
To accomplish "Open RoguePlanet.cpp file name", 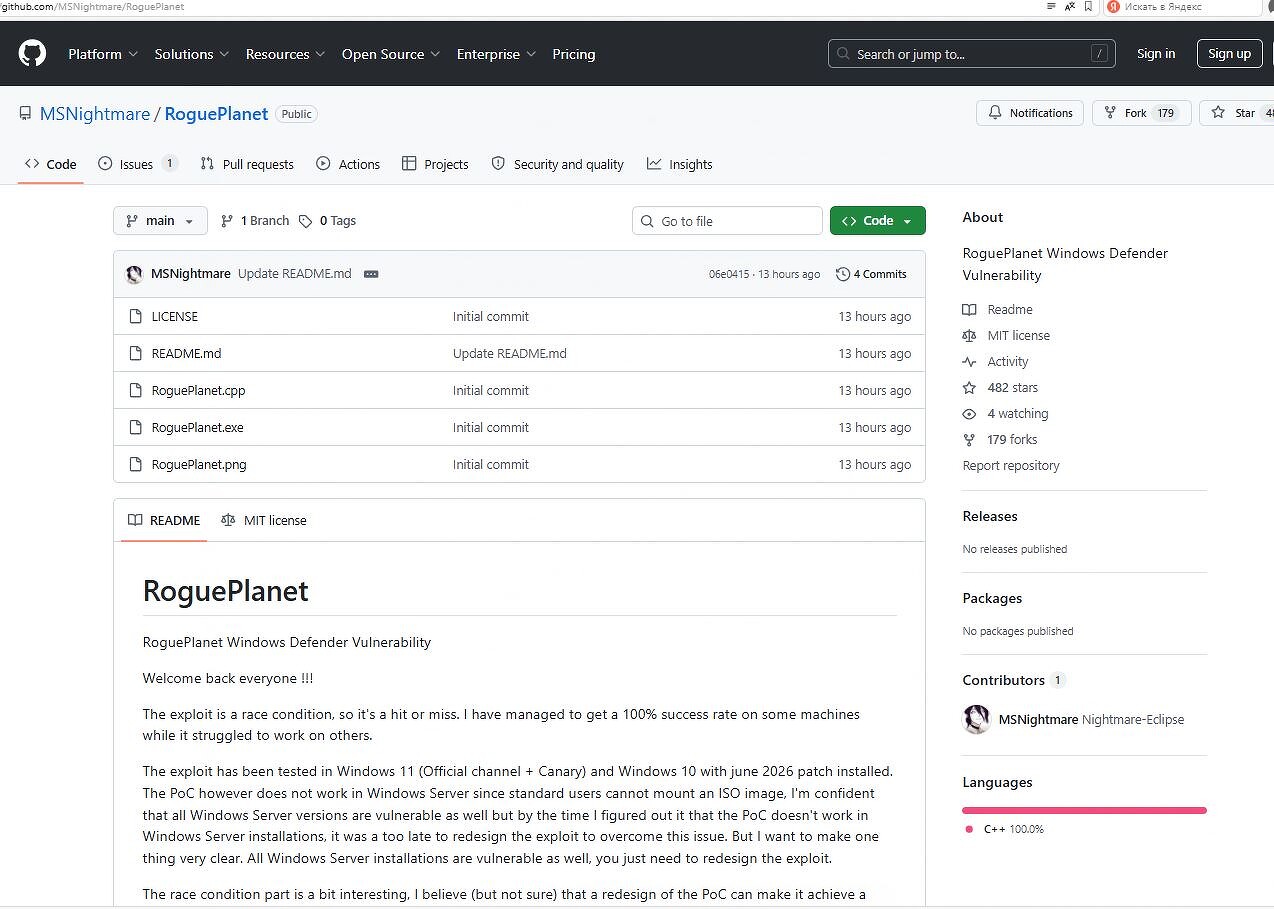I will pos(198,390).
